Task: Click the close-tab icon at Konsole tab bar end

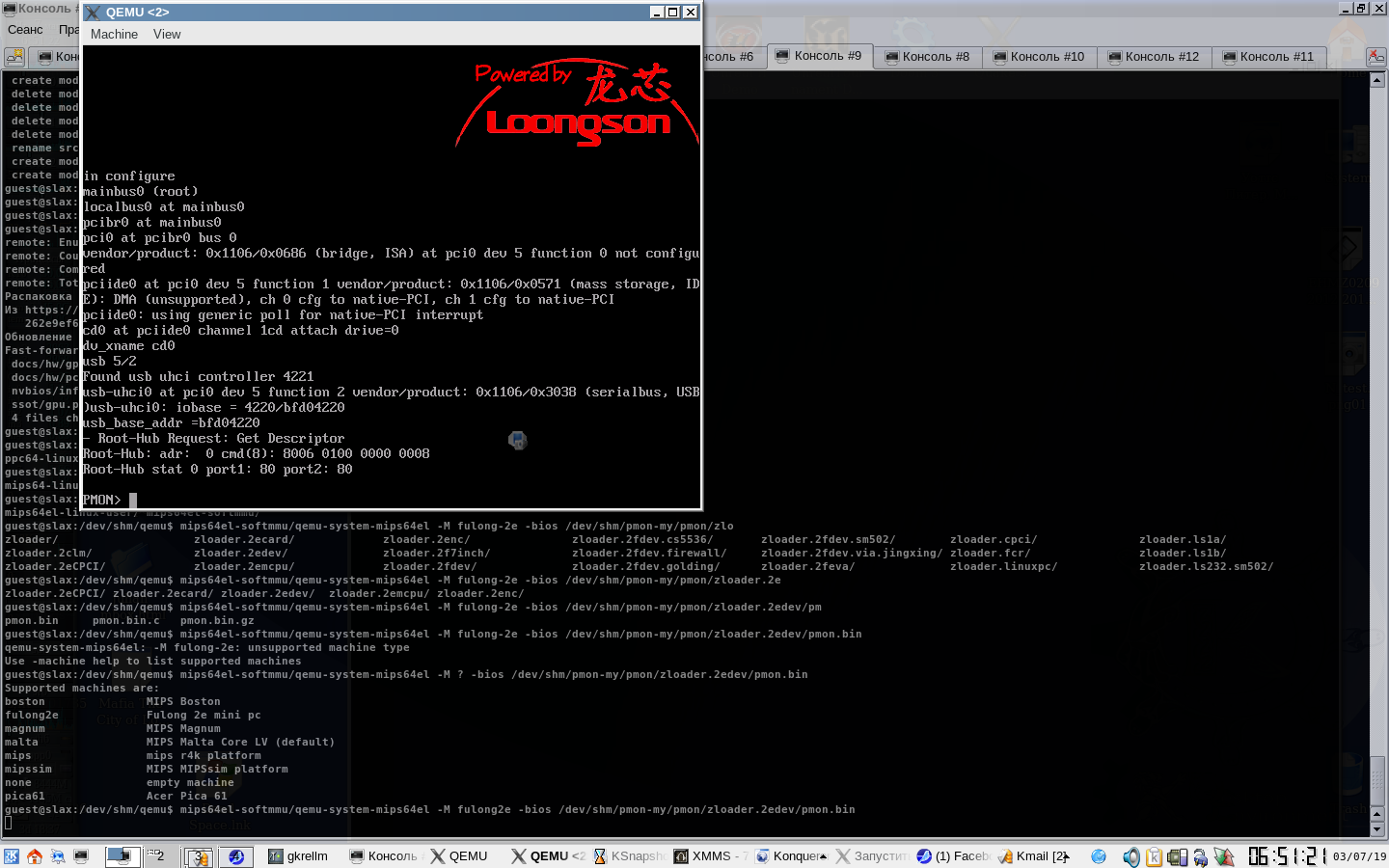Action: coord(1375,57)
